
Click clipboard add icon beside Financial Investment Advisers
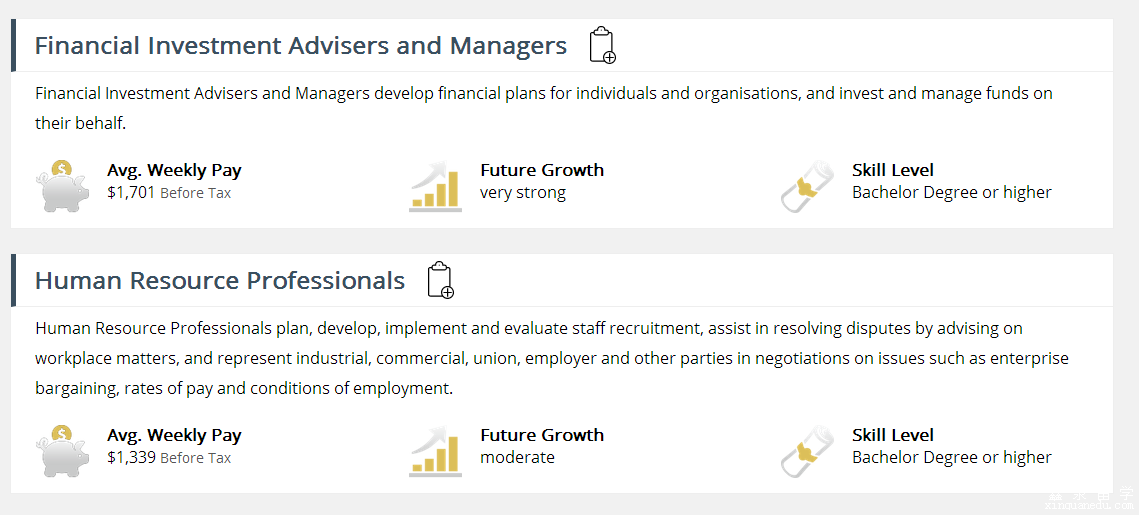(x=602, y=45)
